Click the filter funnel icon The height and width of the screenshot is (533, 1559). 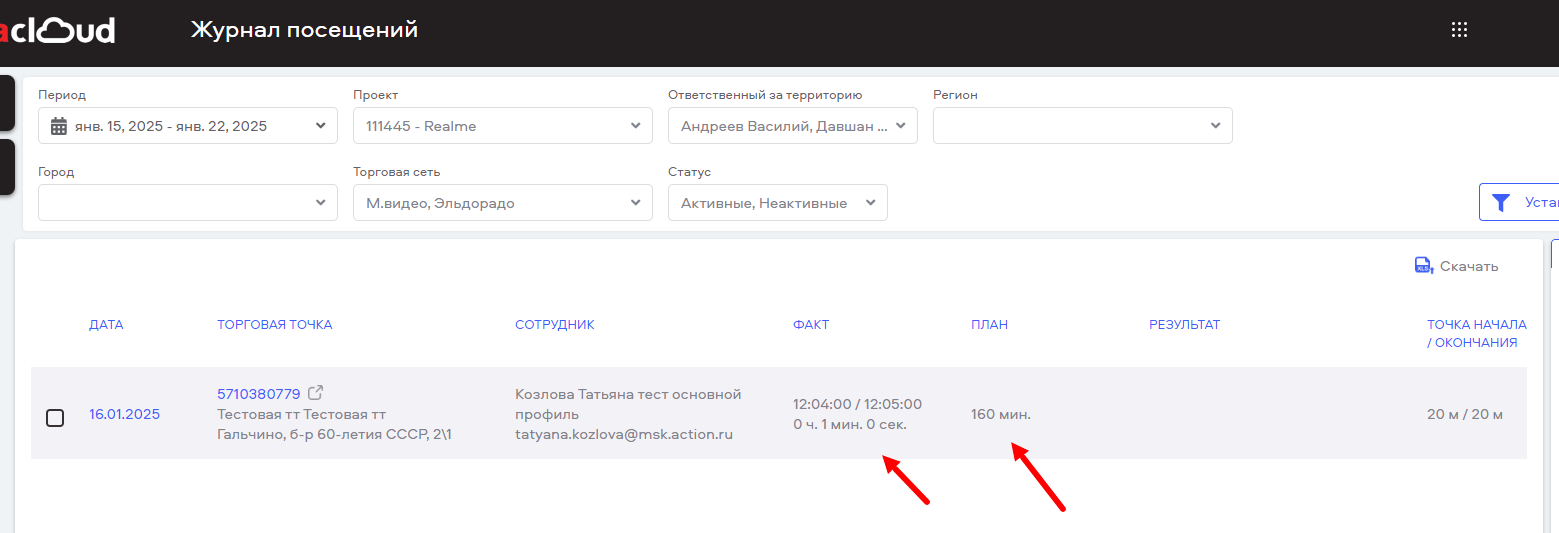1500,202
